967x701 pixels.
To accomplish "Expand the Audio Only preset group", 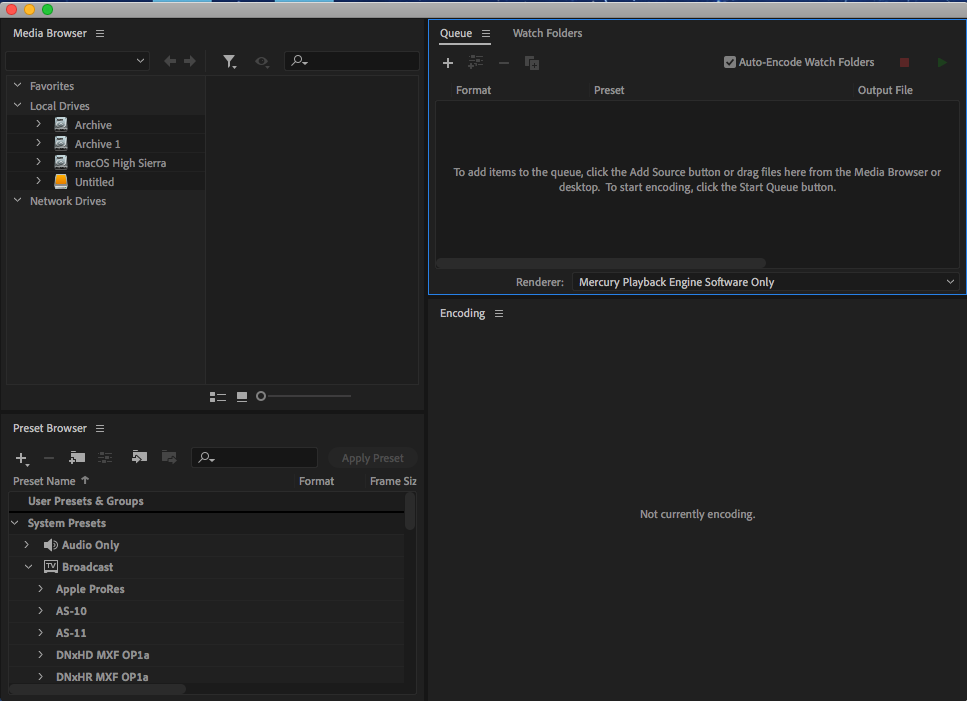I will click(27, 544).
